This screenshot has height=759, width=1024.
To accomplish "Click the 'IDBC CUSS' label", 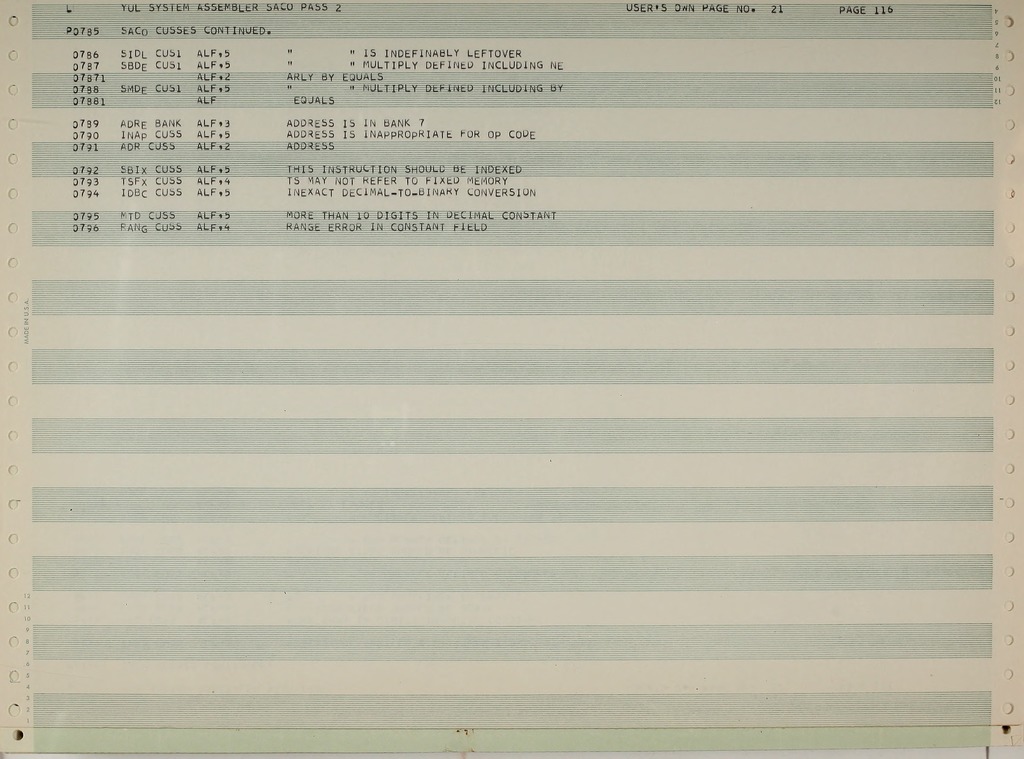I will click(151, 193).
